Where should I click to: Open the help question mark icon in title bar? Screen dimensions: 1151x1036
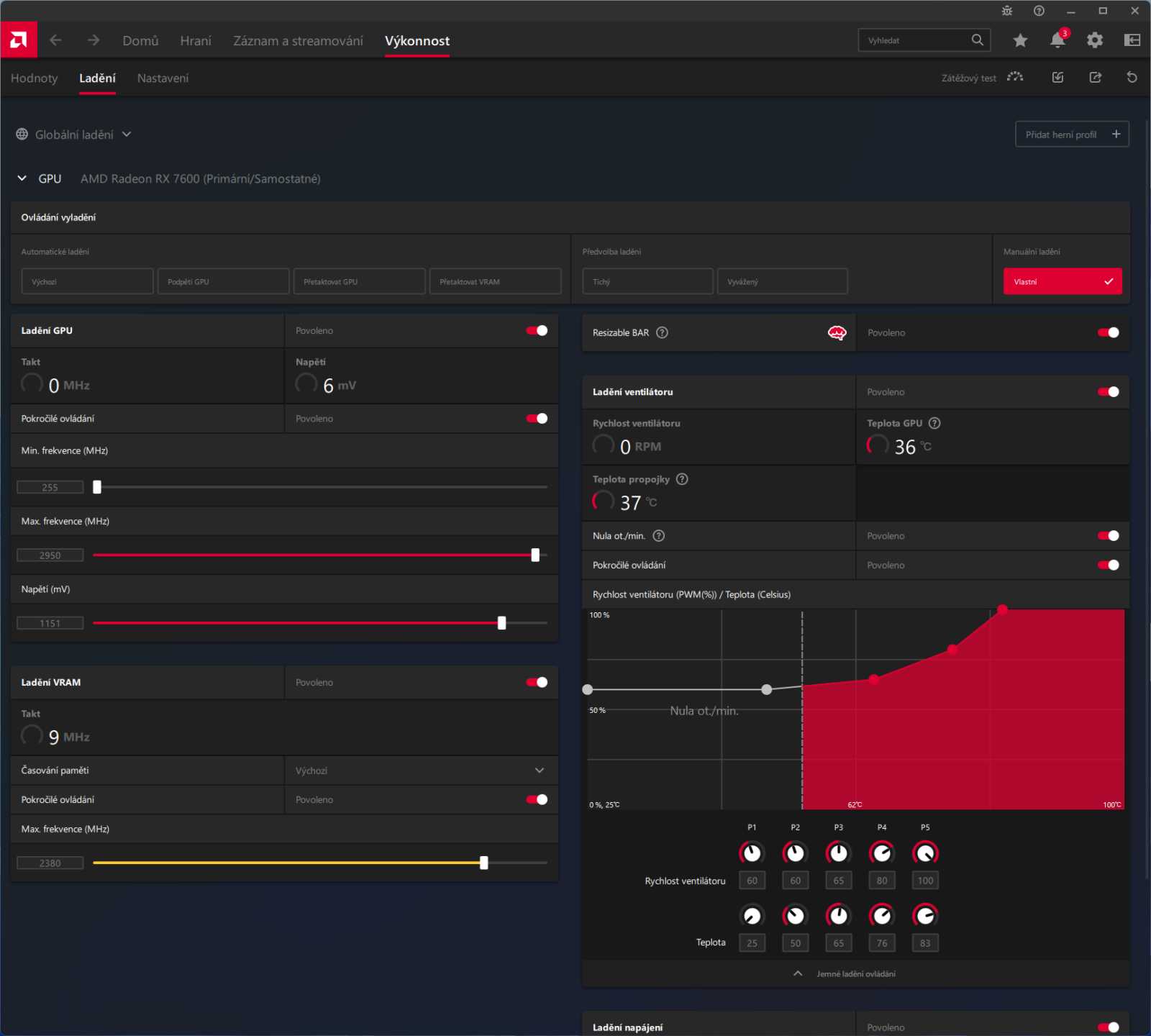[x=1039, y=11]
